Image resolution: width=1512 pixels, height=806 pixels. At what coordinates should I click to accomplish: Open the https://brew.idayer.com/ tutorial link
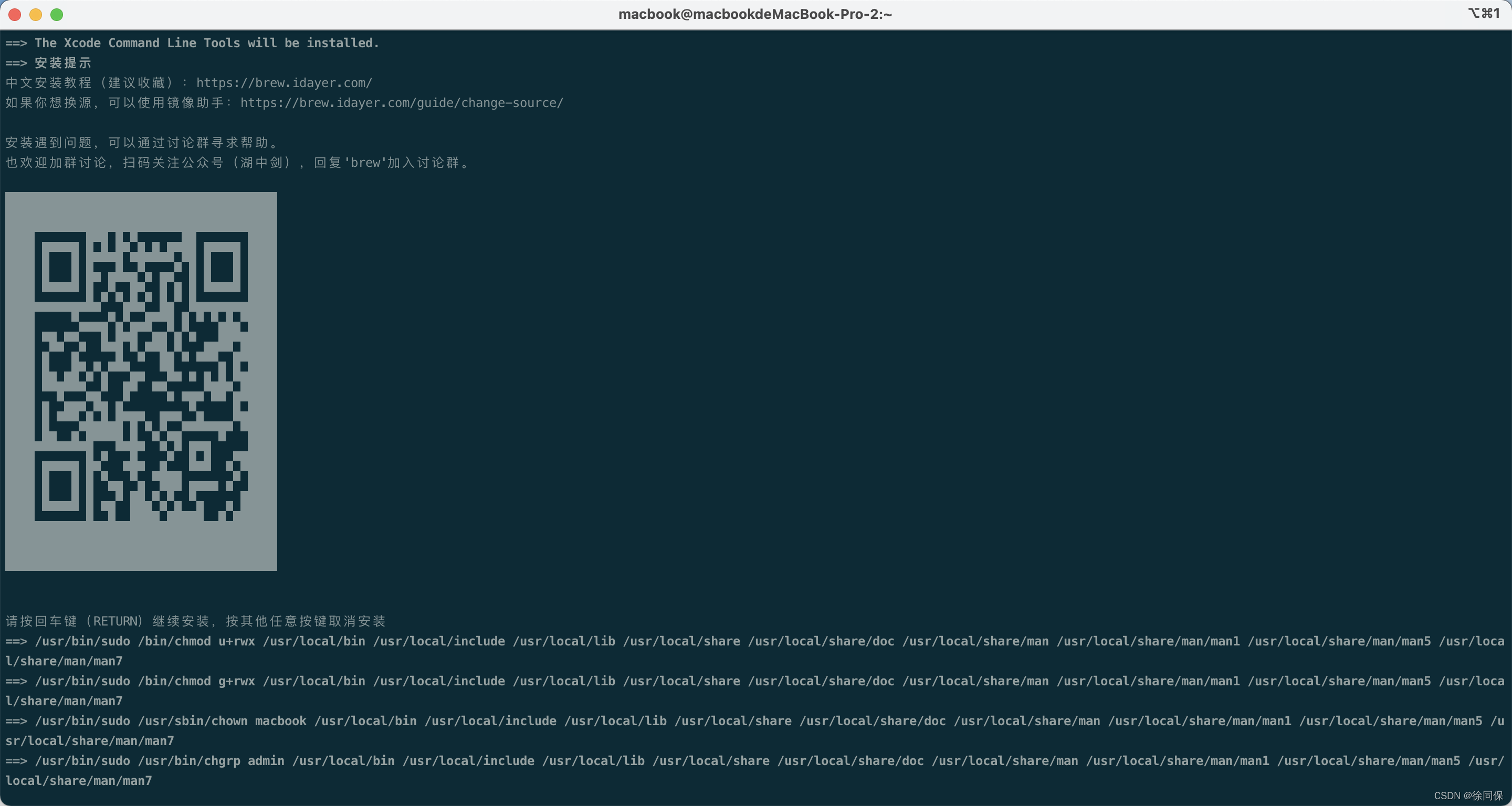pyautogui.click(x=284, y=83)
